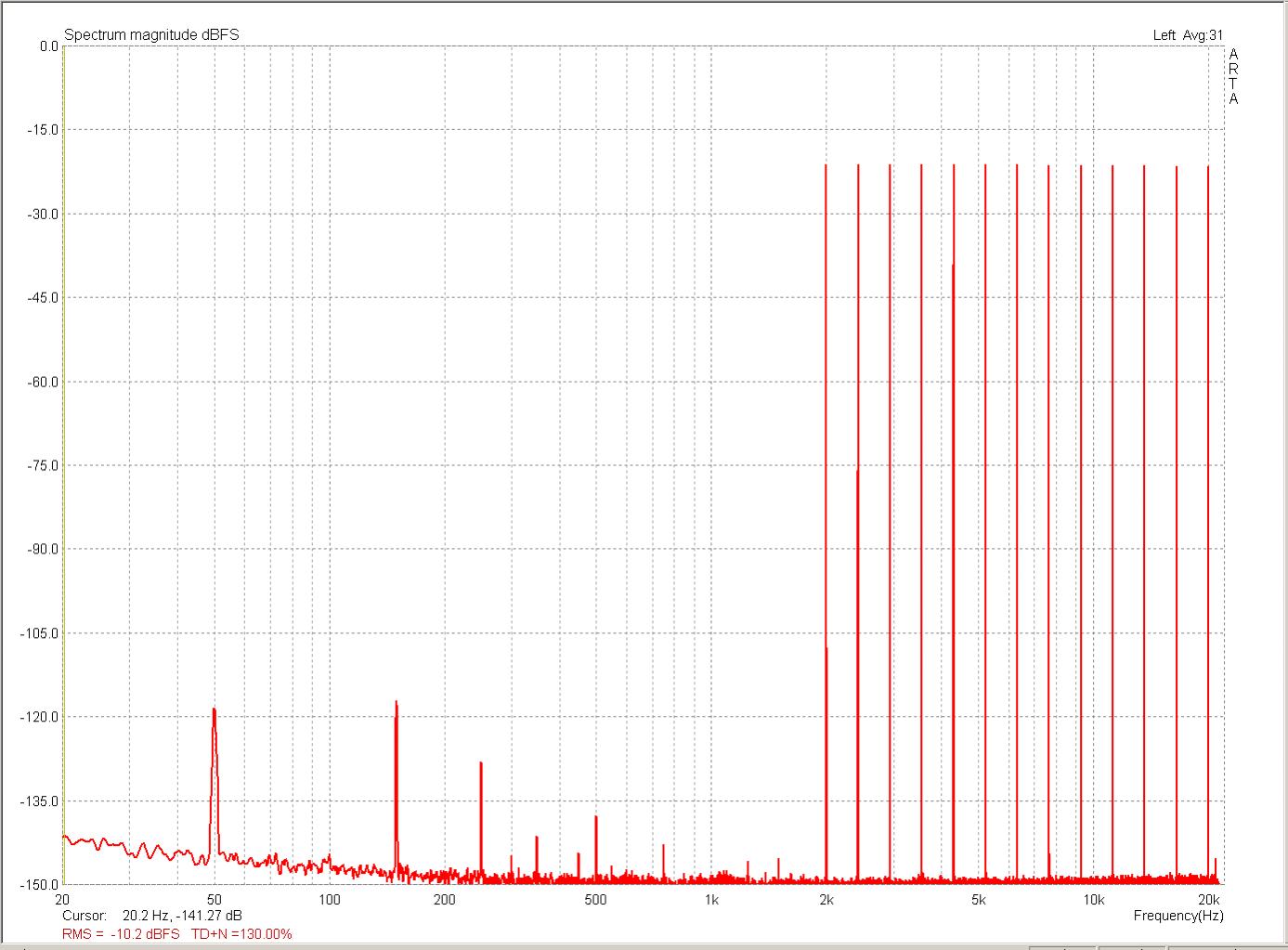Select the -15.0 y-axis label
1288x950 pixels.
tap(42, 130)
